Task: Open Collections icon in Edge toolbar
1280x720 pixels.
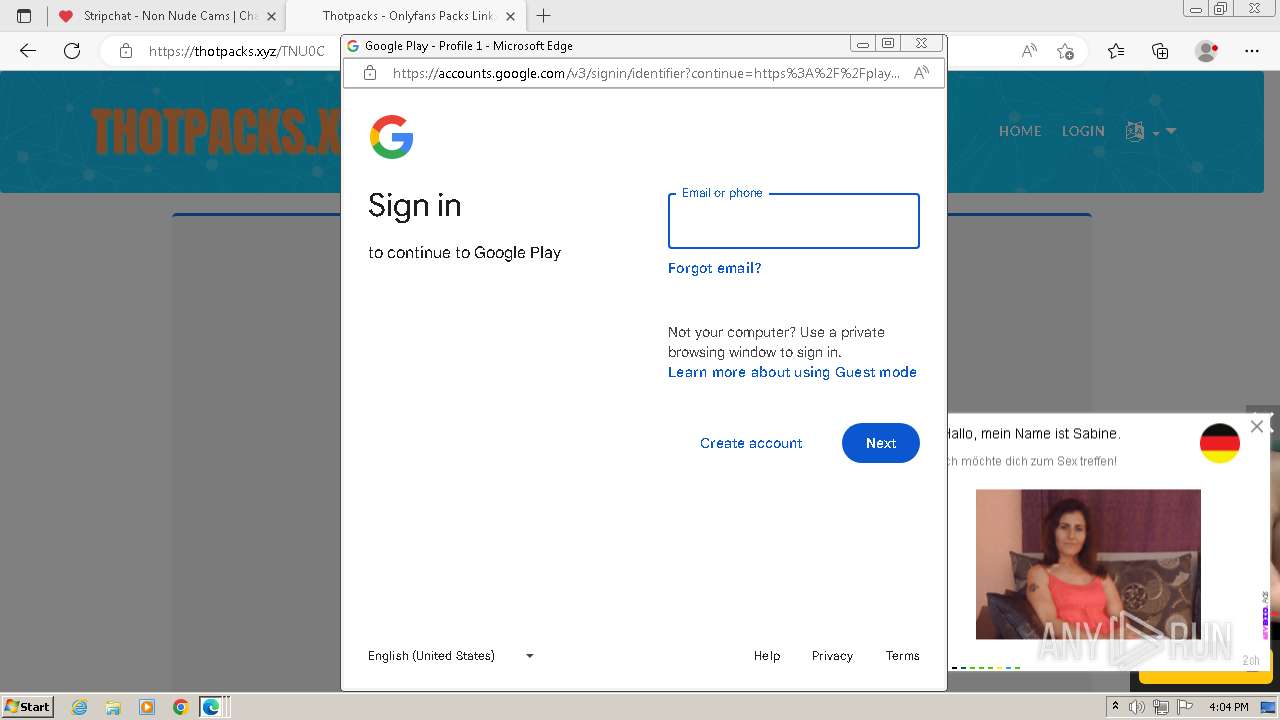Action: click(1160, 51)
